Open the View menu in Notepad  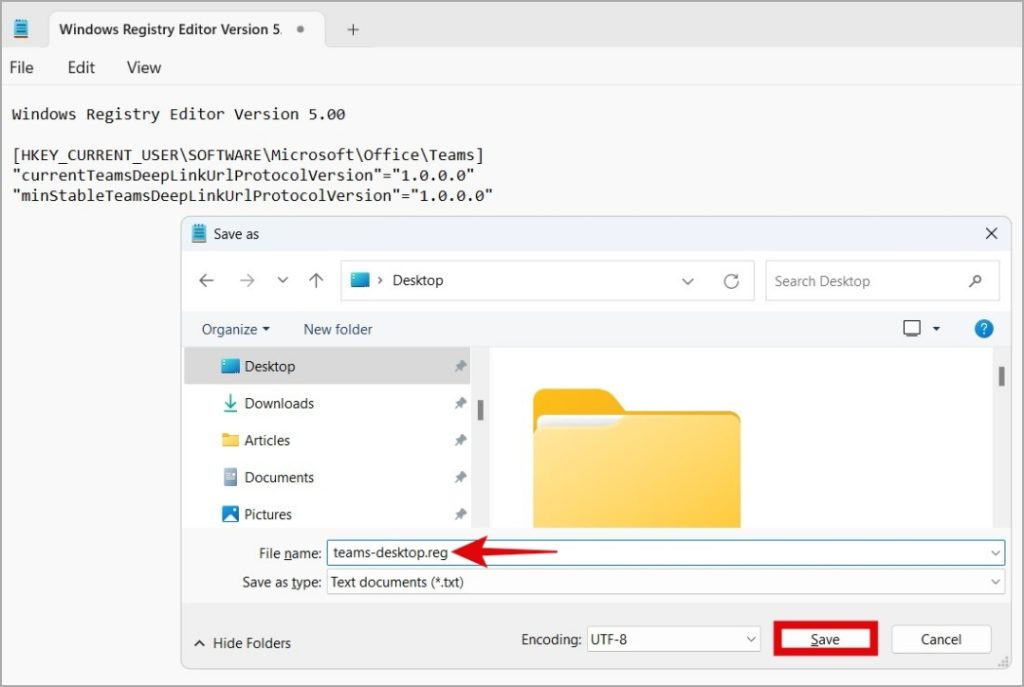(x=144, y=67)
